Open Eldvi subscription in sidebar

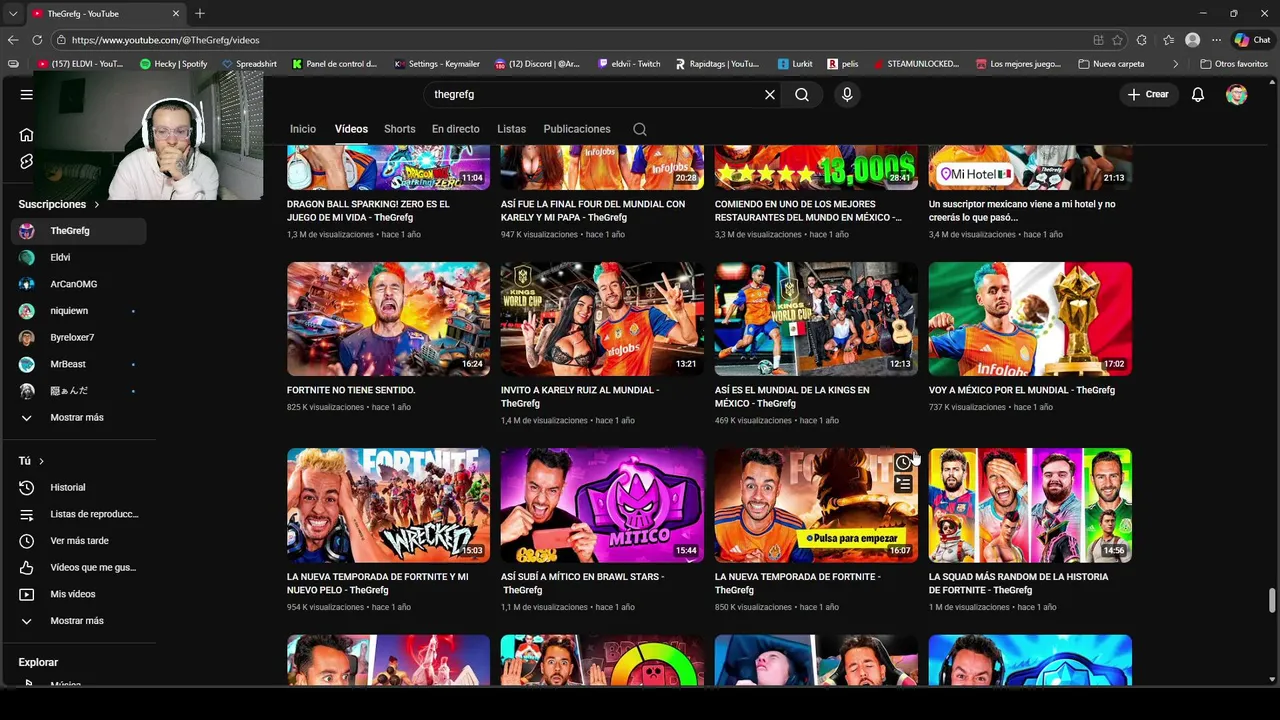79,257
